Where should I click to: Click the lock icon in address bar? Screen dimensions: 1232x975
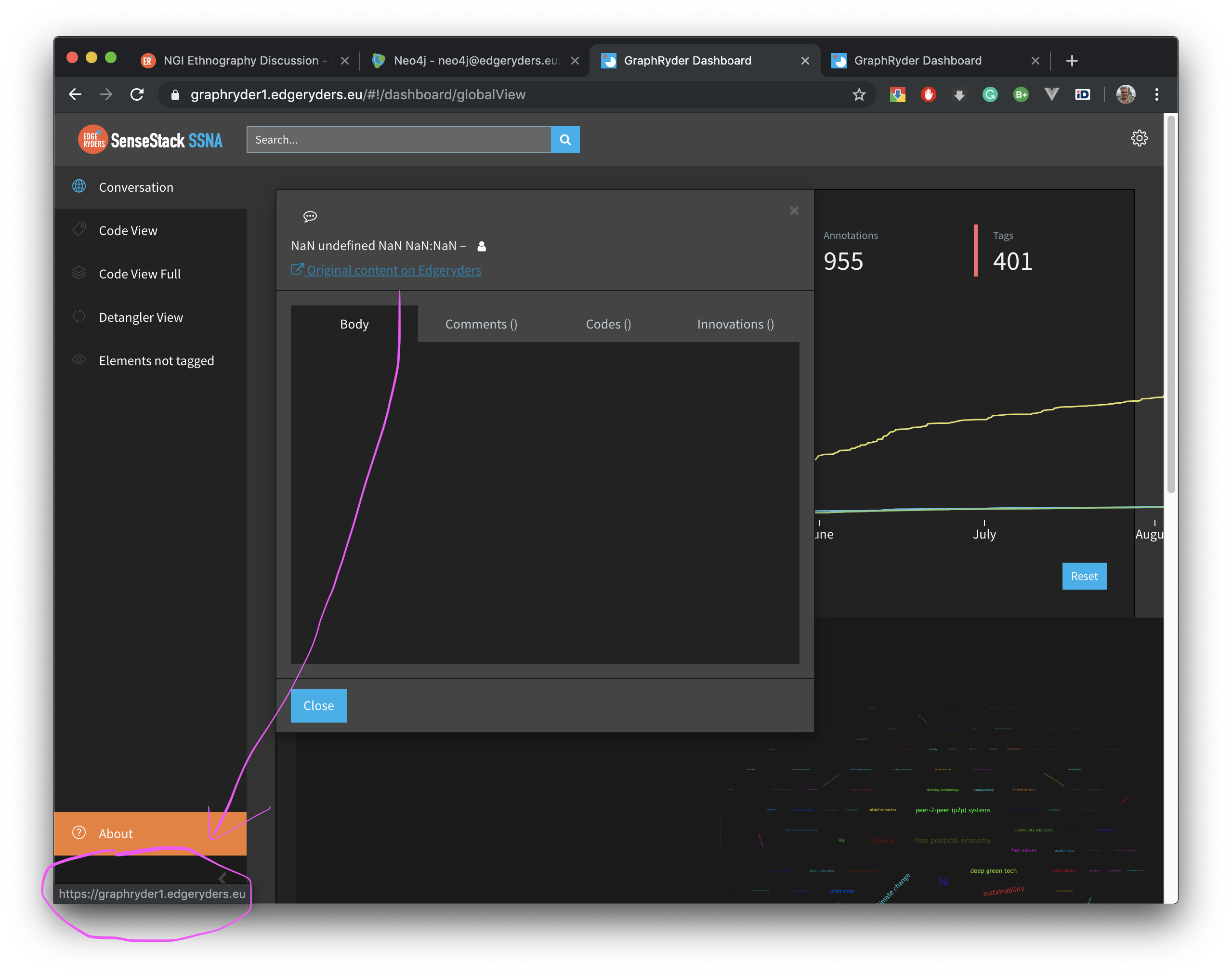click(175, 95)
